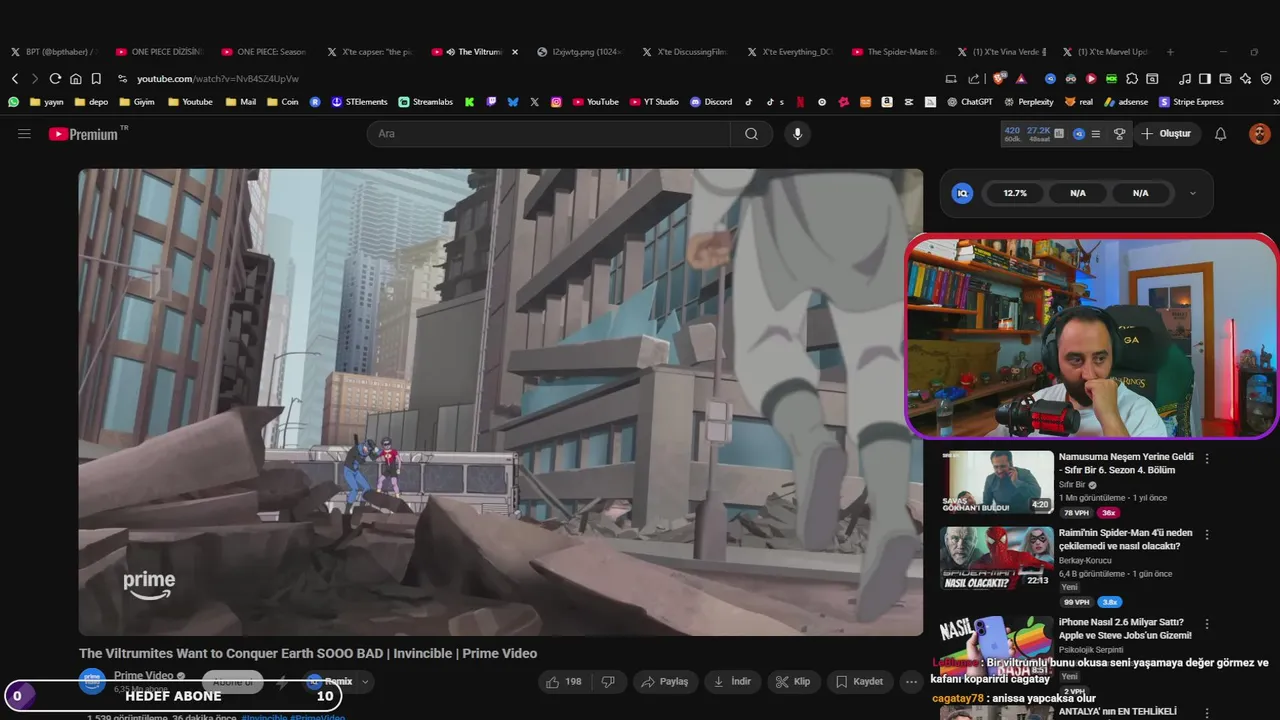Open the Discord bookmark
1280x720 pixels.
click(711, 102)
